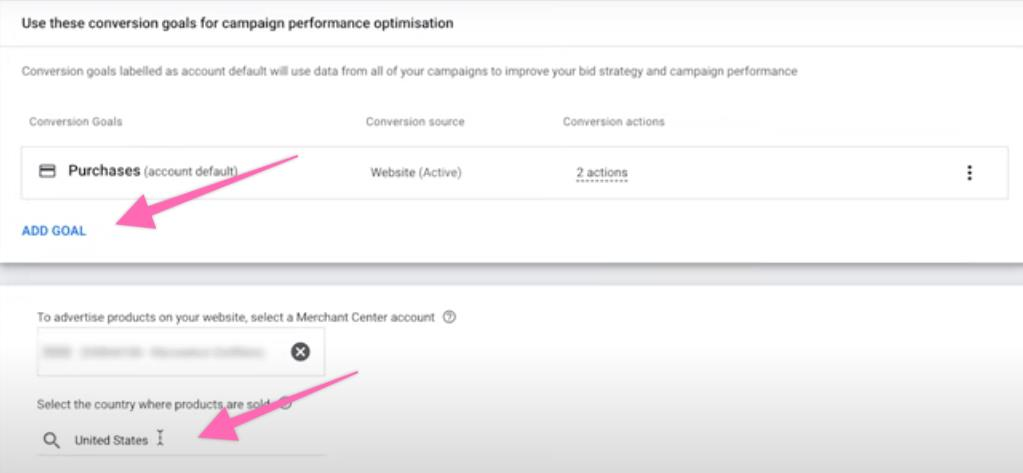The image size is (1023, 473).
Task: Click the country where products are sold label
Action: point(155,404)
